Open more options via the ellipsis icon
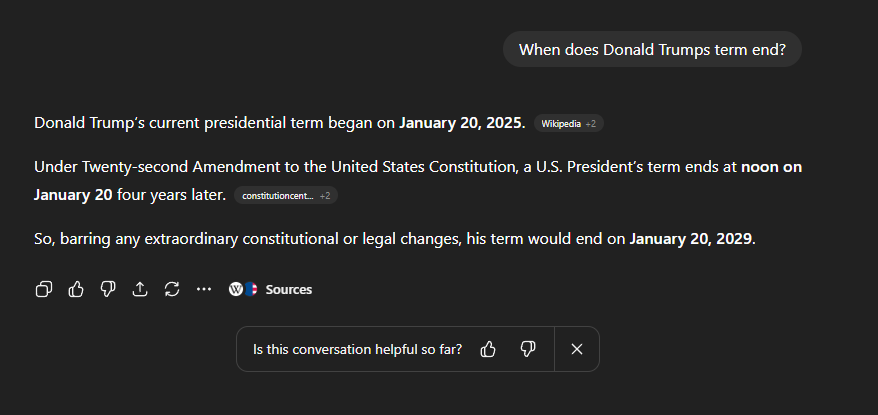The height and width of the screenshot is (415, 878). point(204,289)
